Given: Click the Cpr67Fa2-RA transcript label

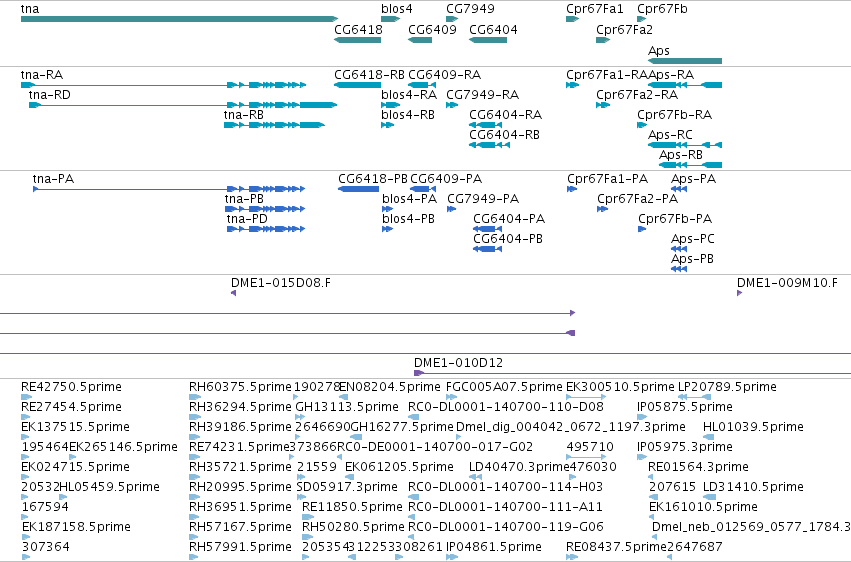Looking at the screenshot, I should pyautogui.click(x=637, y=94).
